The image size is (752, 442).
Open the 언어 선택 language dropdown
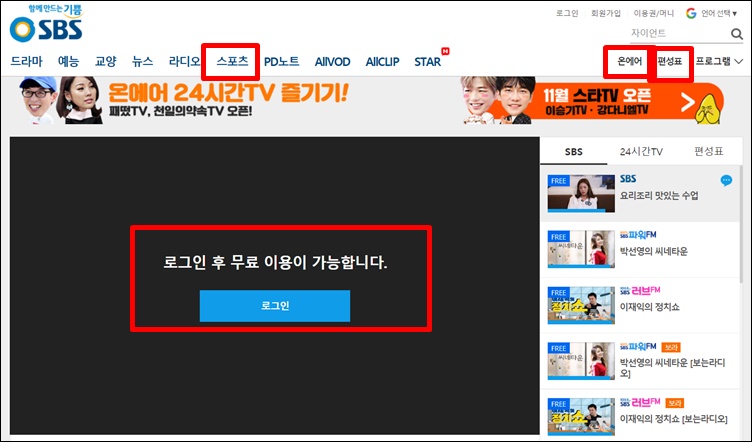point(719,13)
